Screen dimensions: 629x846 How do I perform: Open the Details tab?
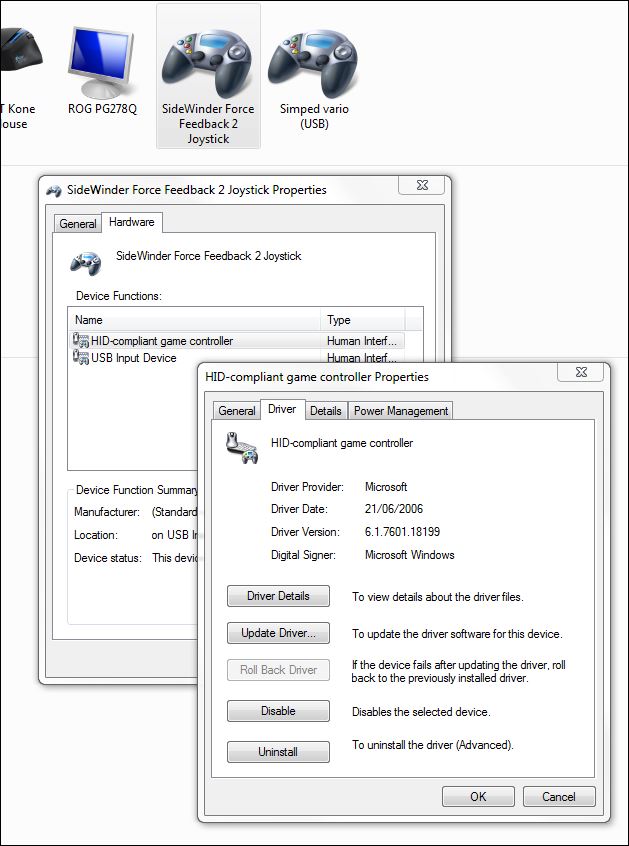pos(326,411)
